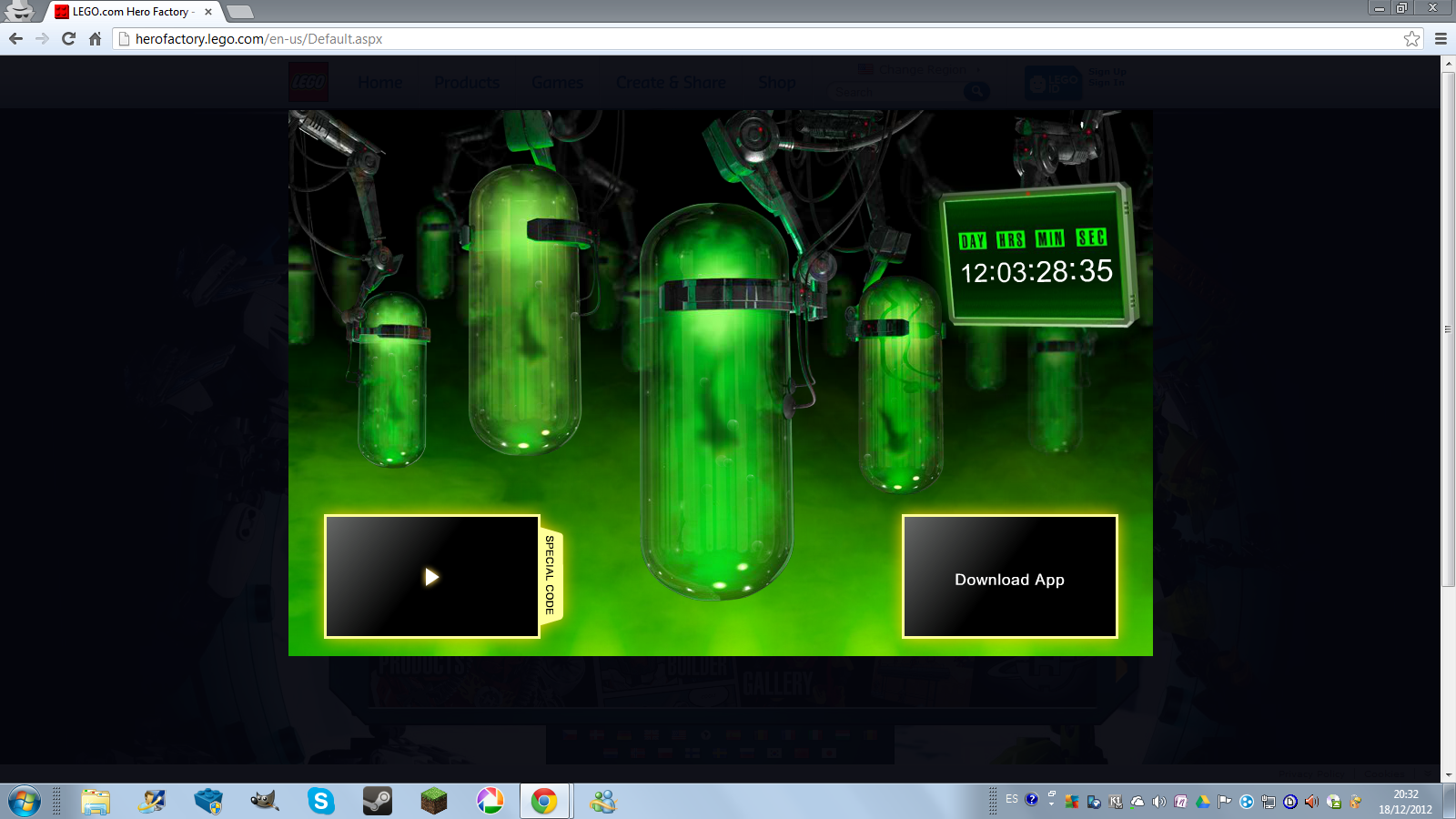Go back to the previous page
The image size is (1456, 819).
(x=15, y=38)
